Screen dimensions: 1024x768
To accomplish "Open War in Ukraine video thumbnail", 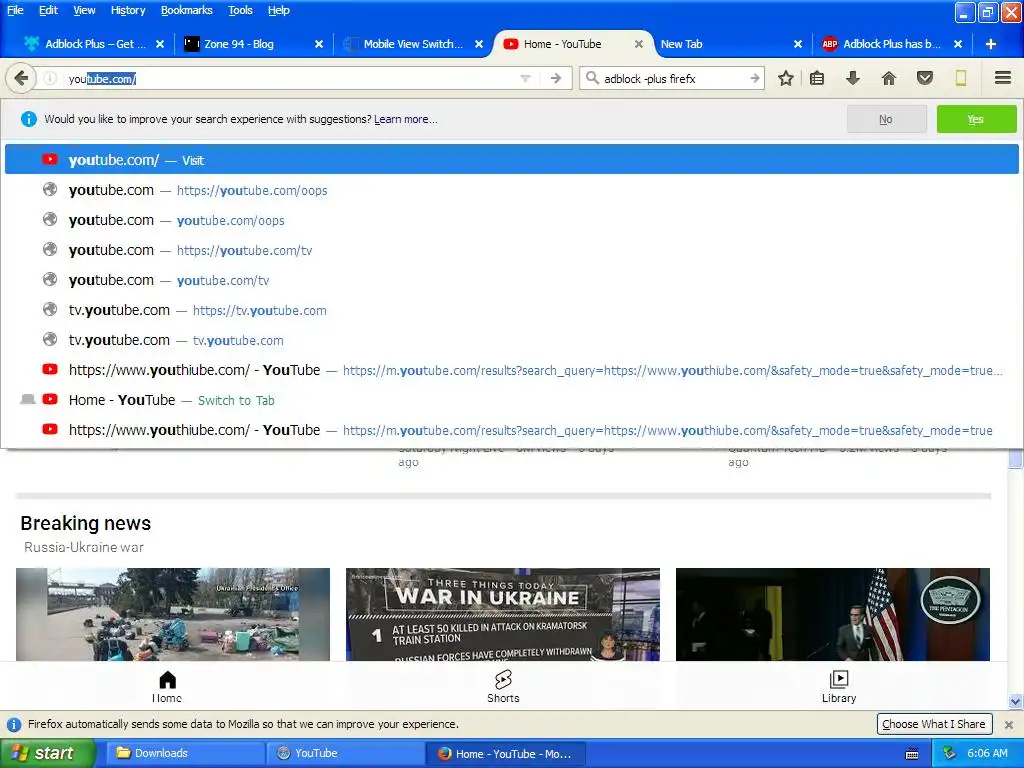I will [x=503, y=615].
